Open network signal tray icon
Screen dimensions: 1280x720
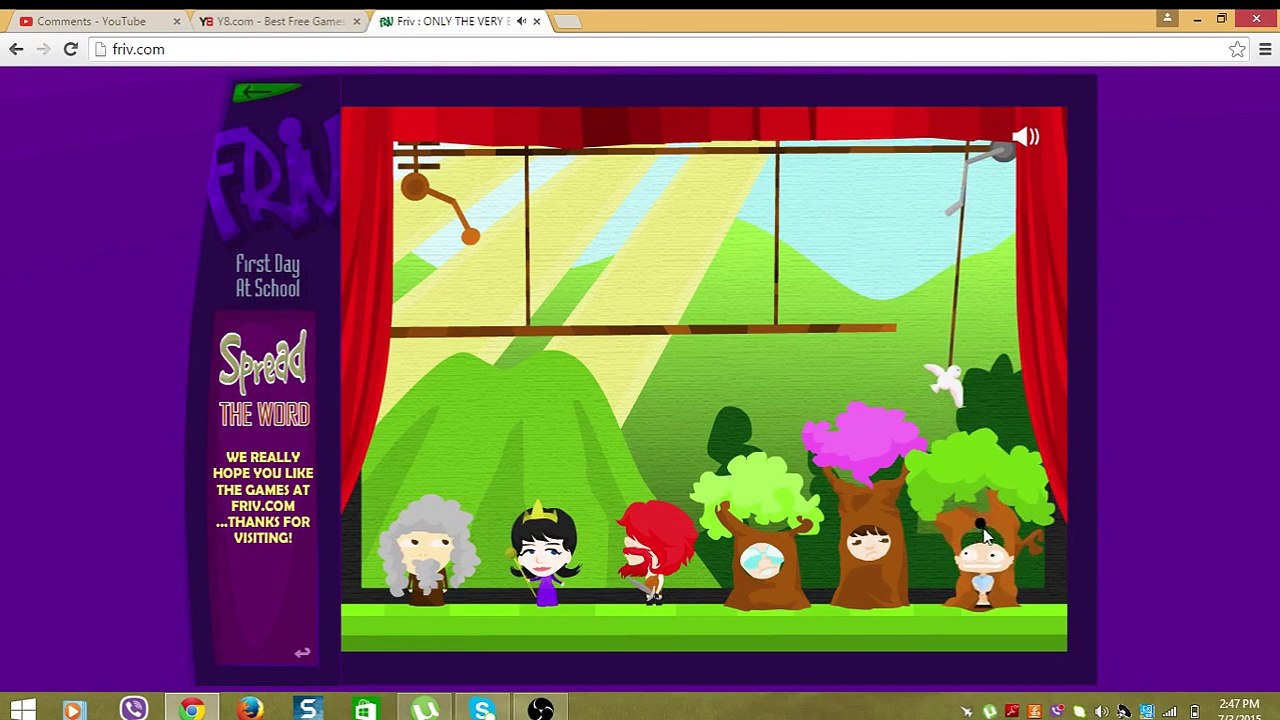click(1169, 712)
